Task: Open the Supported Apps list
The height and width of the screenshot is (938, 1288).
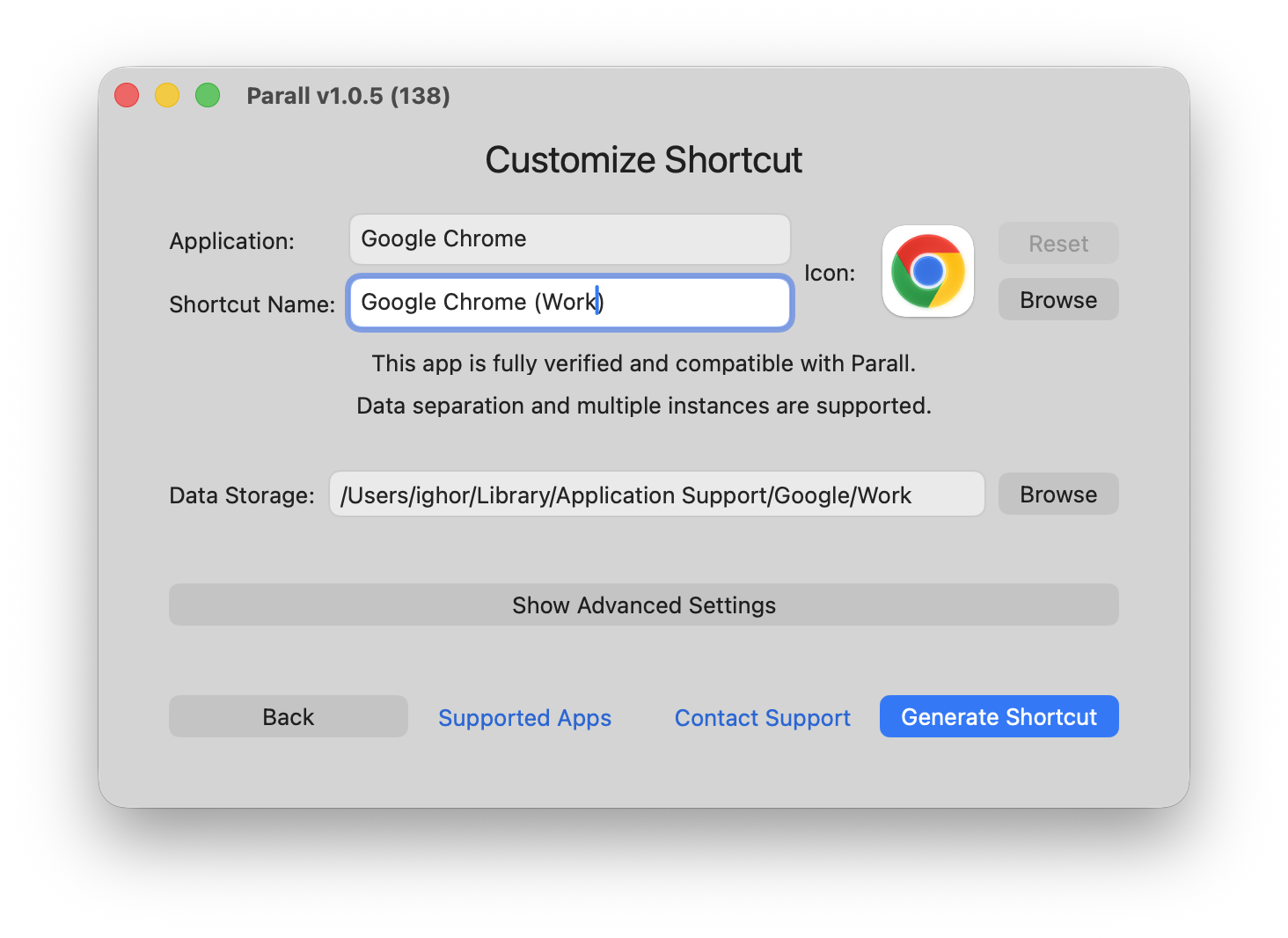Action: pos(524,717)
